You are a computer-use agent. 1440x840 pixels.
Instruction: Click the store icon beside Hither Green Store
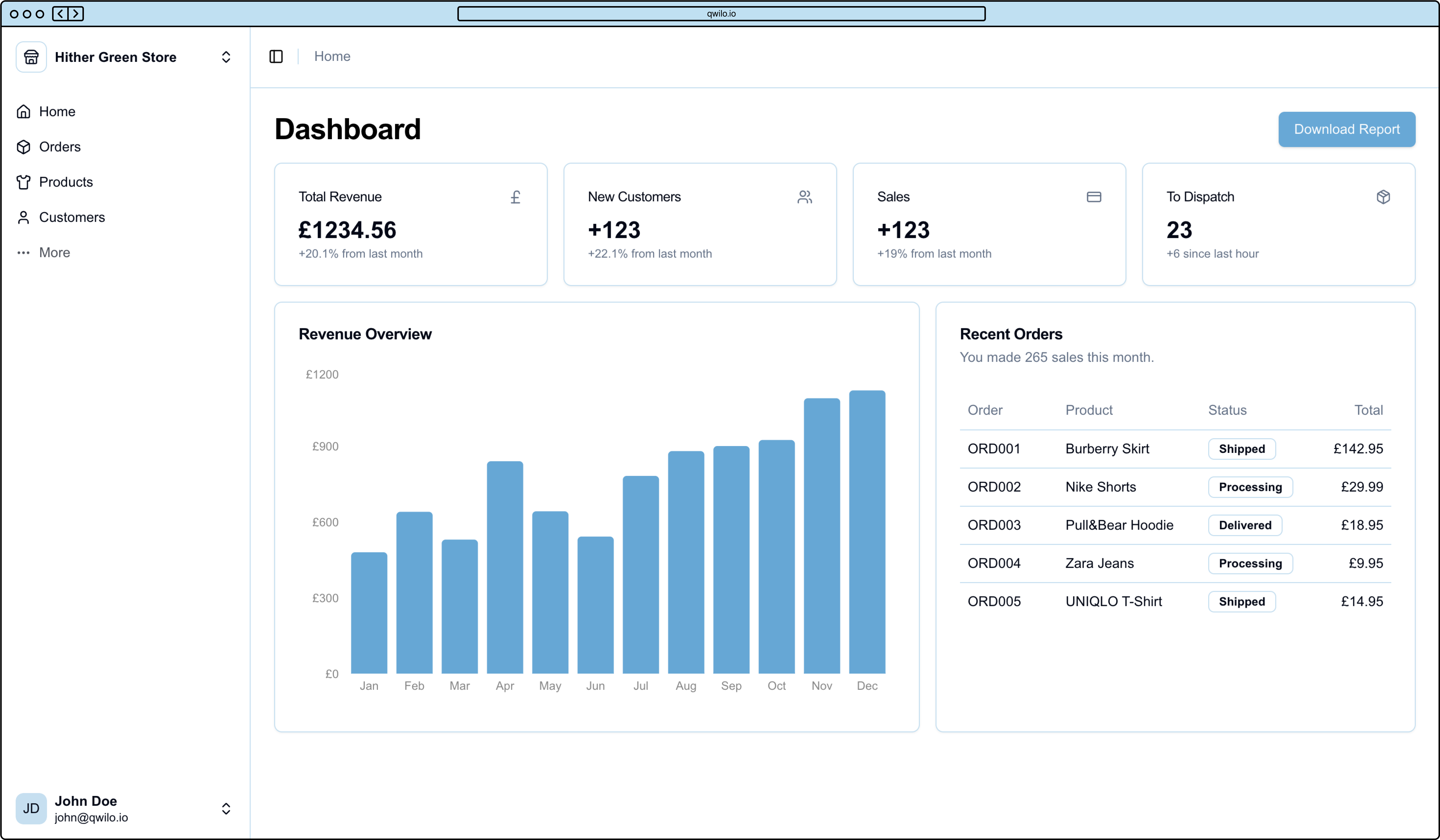pos(31,56)
